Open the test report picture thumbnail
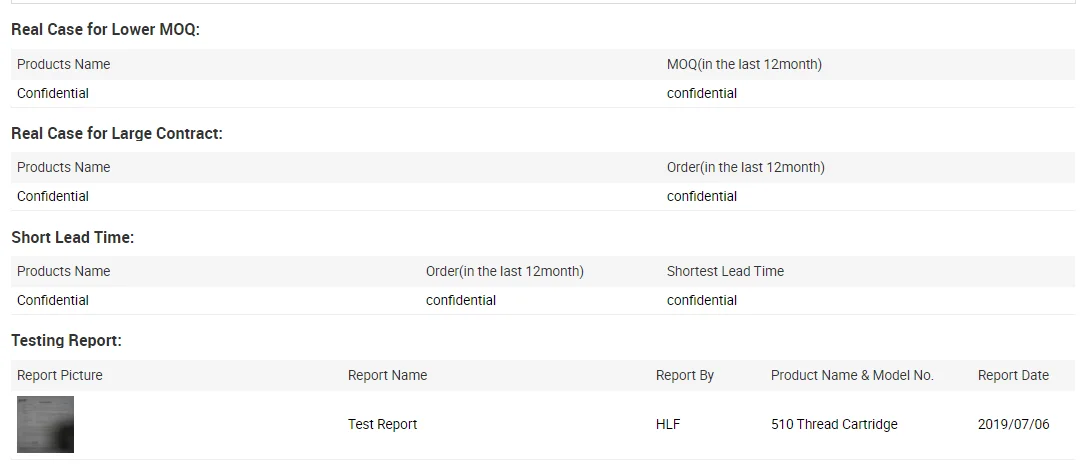This screenshot has width=1088, height=475. point(45,424)
